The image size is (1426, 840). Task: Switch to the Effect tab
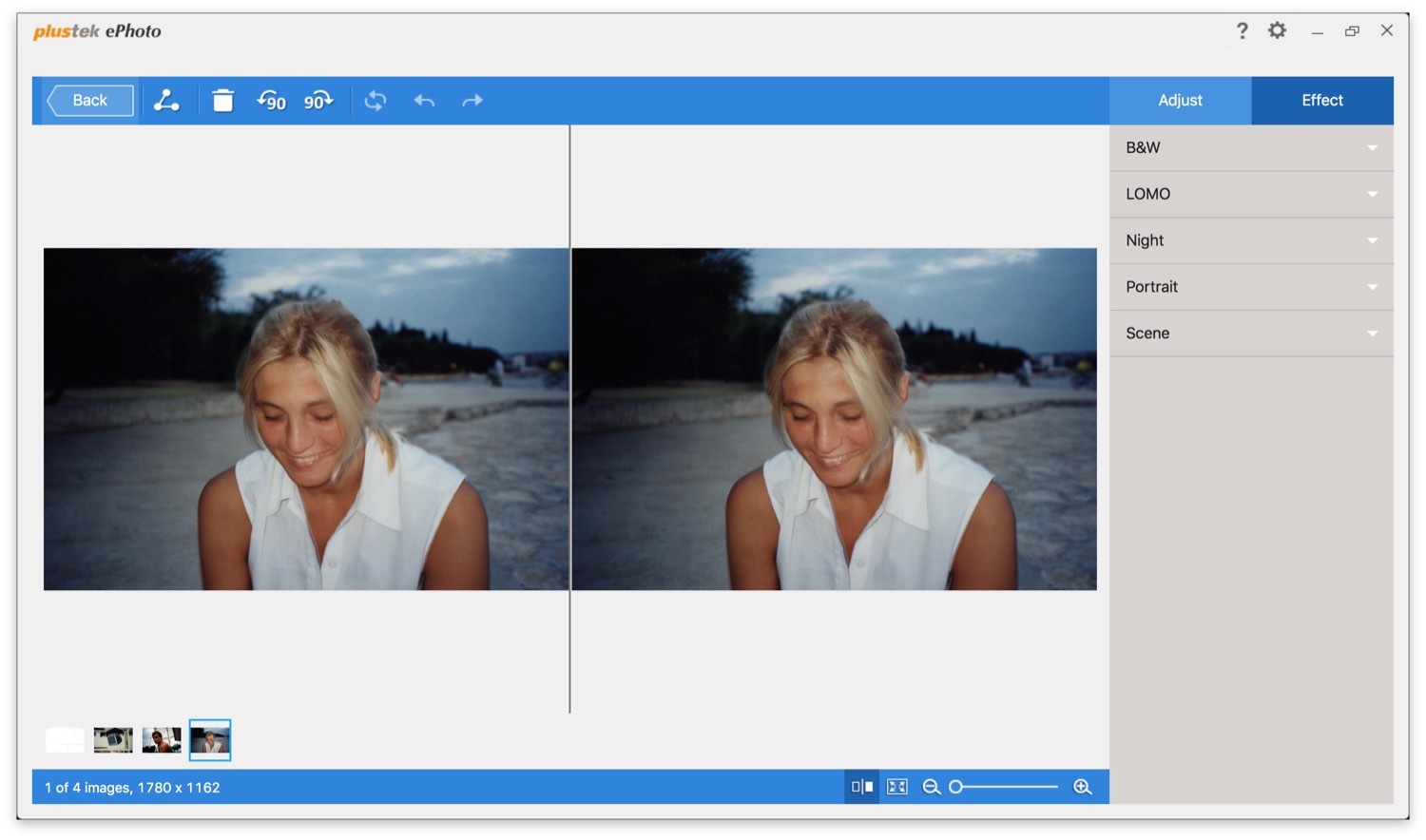[1321, 101]
